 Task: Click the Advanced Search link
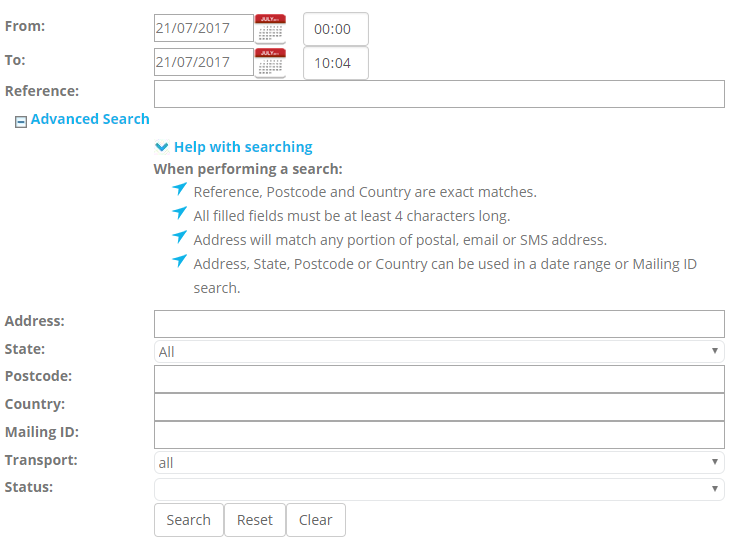coord(90,119)
